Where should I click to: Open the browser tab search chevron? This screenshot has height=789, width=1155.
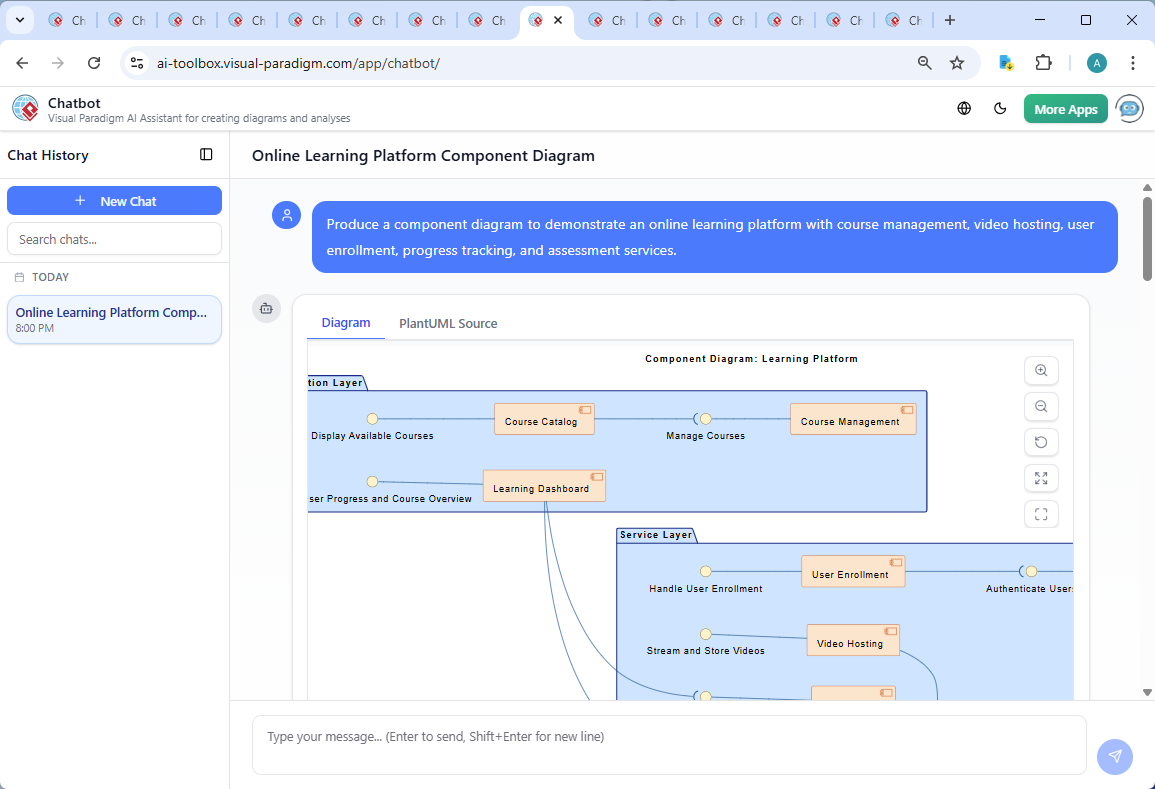pyautogui.click(x=19, y=19)
